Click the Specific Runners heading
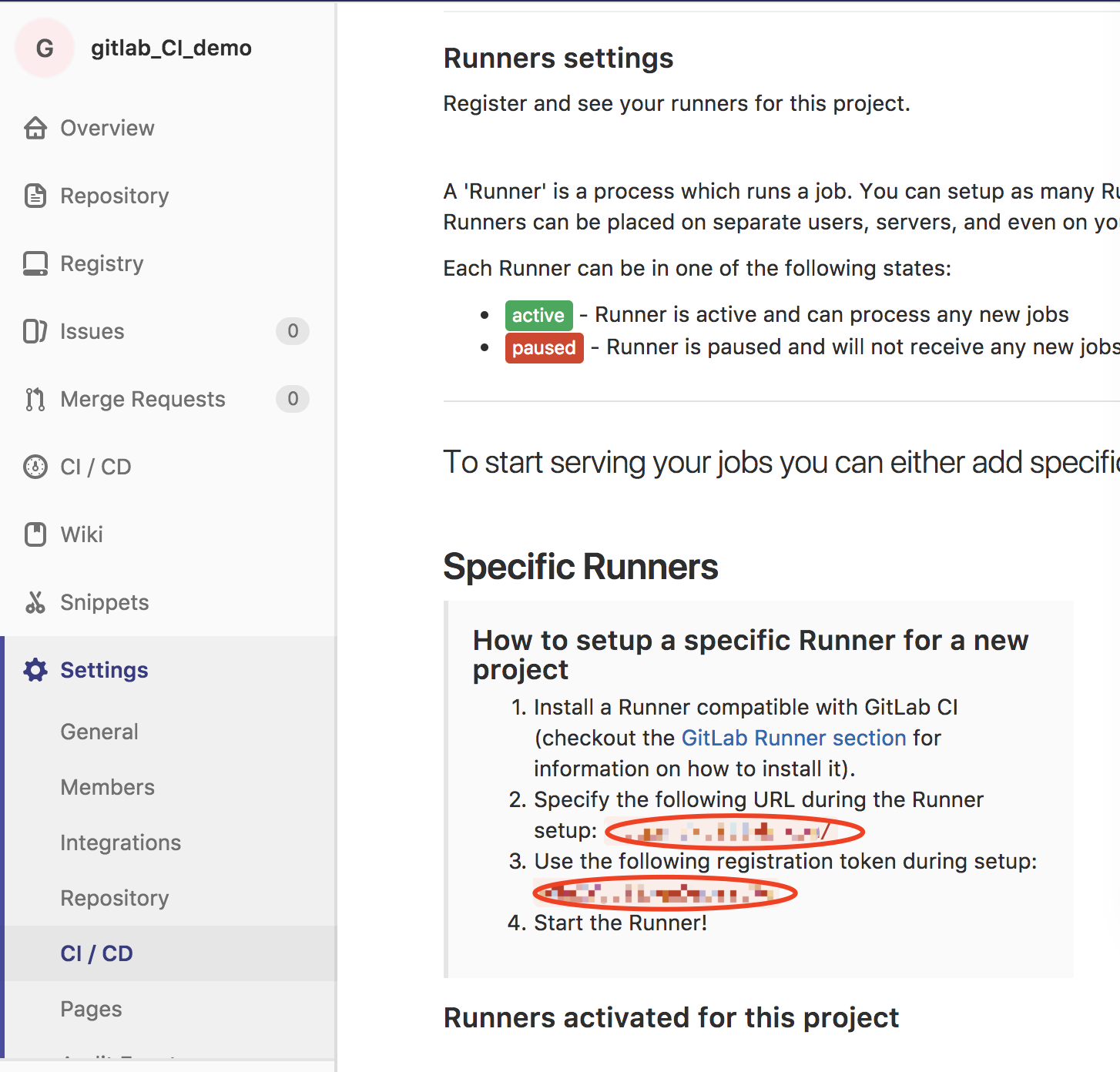The height and width of the screenshot is (1072, 1120). 581,567
